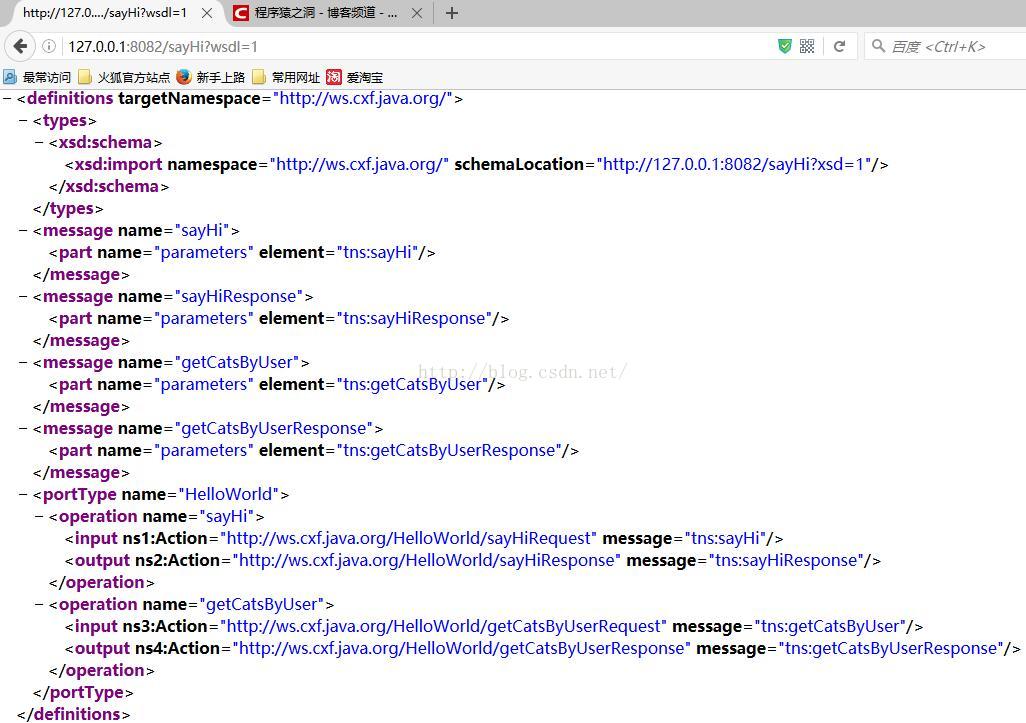Open the 火狐官方站点 bookmark folder
Image resolution: width=1026 pixels, height=723 pixels.
pyautogui.click(x=84, y=77)
